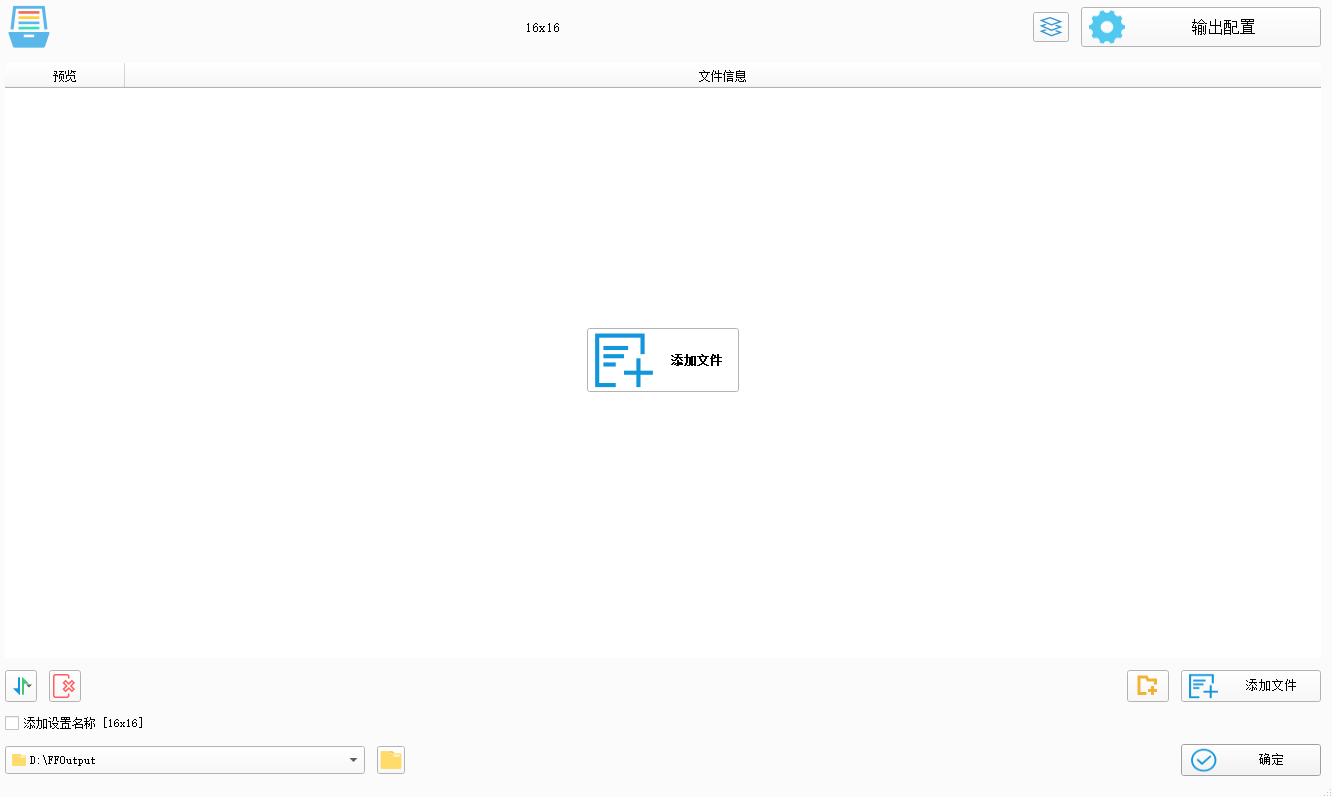Screen dimensions: 1332x797
Task: Click the Format Factory logo icon
Action: (29, 27)
